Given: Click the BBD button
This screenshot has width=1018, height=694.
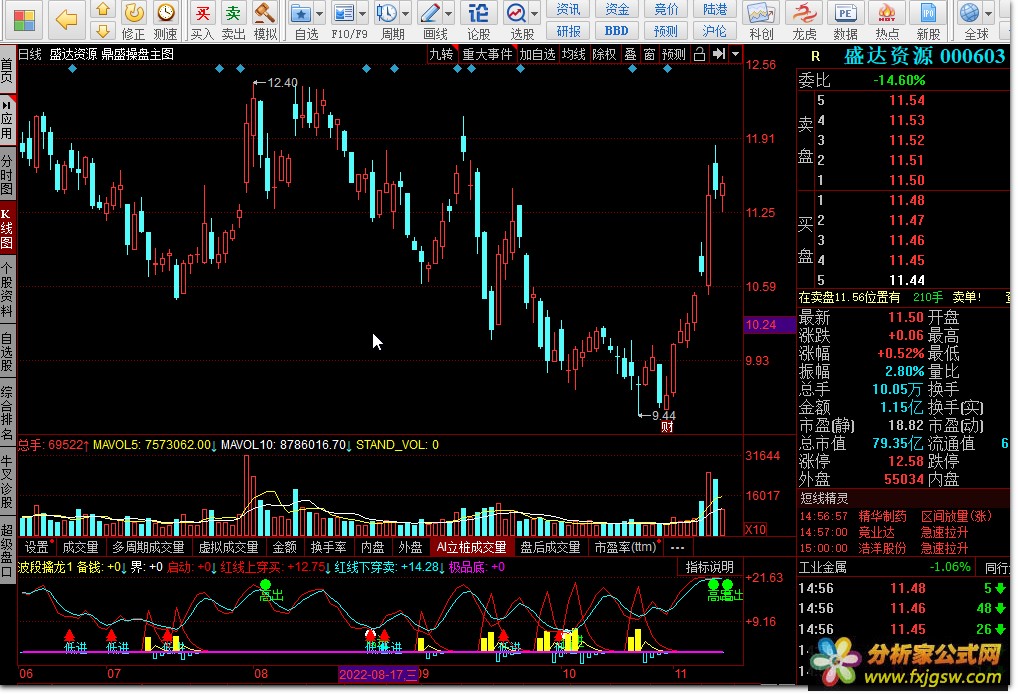Looking at the screenshot, I should coord(616,31).
